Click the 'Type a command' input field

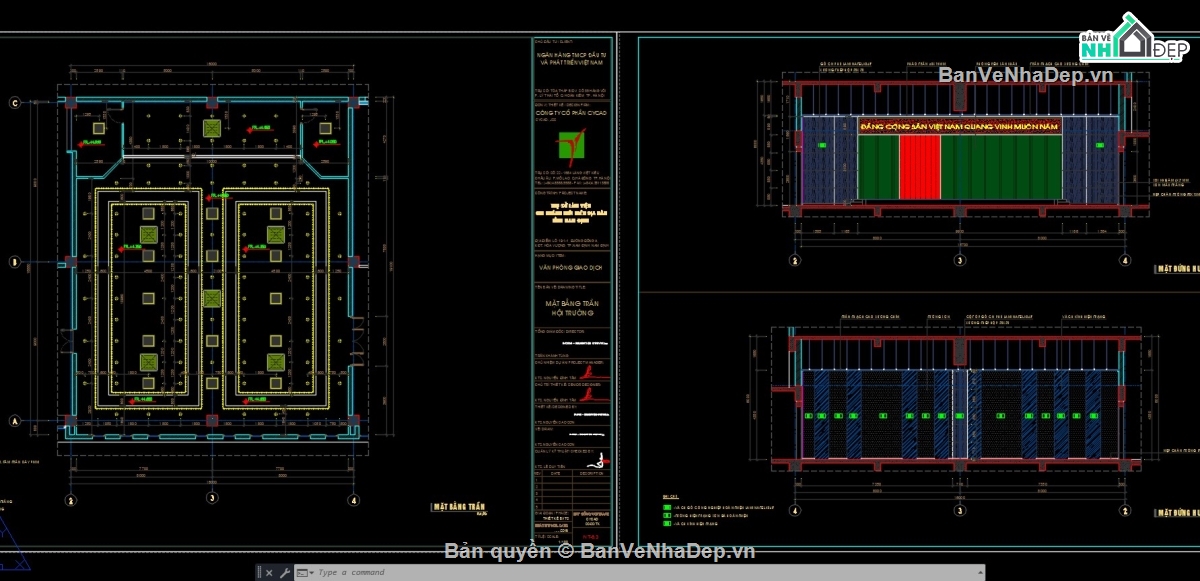[500, 573]
